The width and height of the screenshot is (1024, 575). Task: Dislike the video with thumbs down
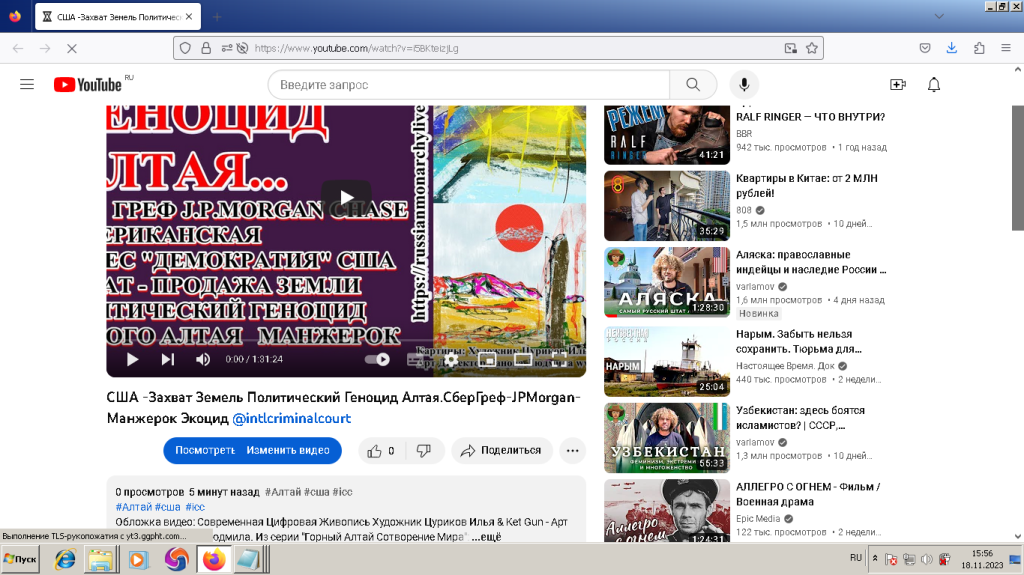(x=424, y=451)
